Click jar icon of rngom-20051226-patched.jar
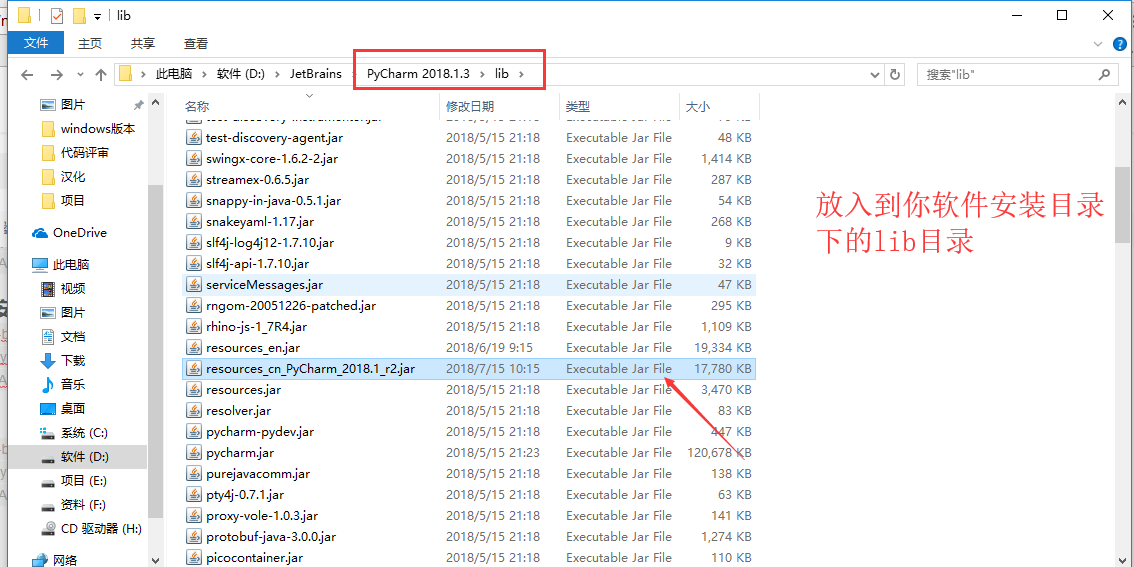 tap(193, 305)
